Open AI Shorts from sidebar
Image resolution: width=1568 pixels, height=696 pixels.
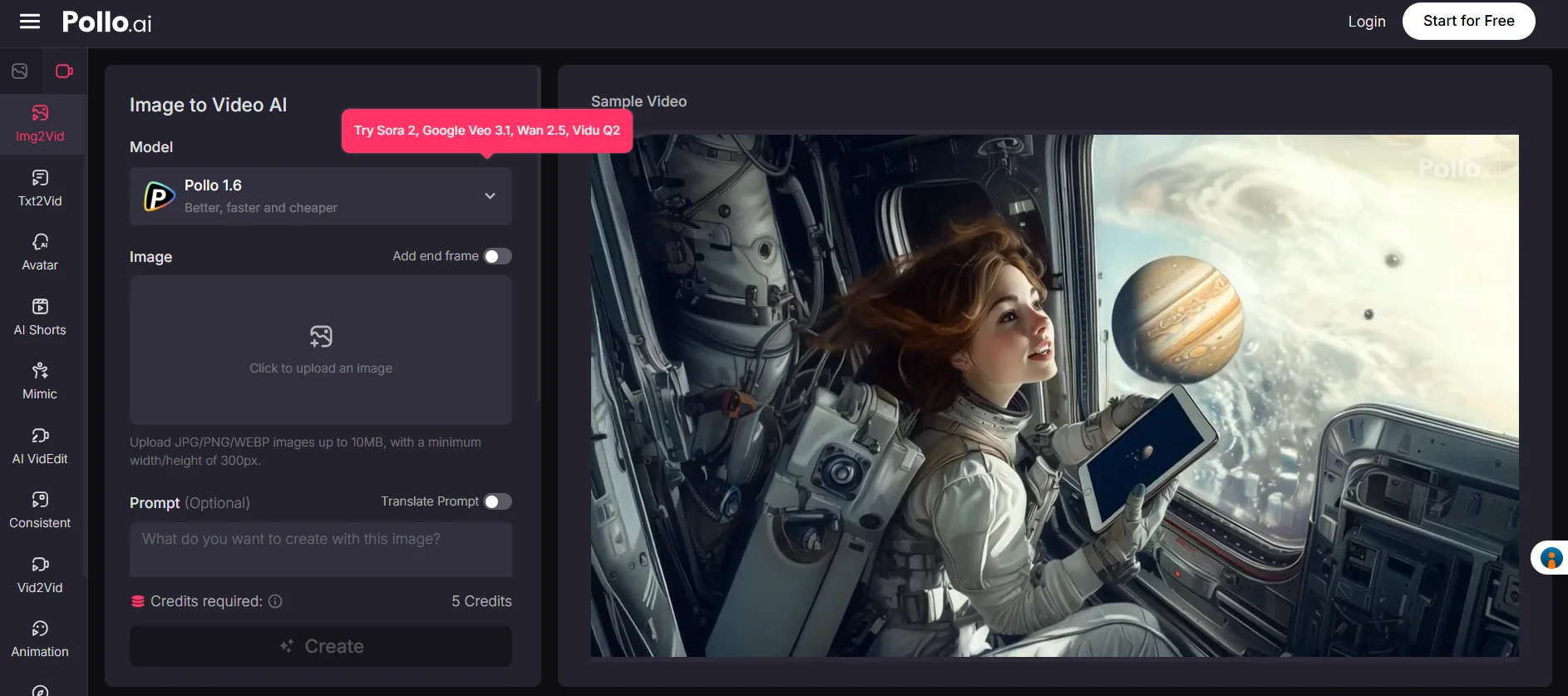point(40,317)
